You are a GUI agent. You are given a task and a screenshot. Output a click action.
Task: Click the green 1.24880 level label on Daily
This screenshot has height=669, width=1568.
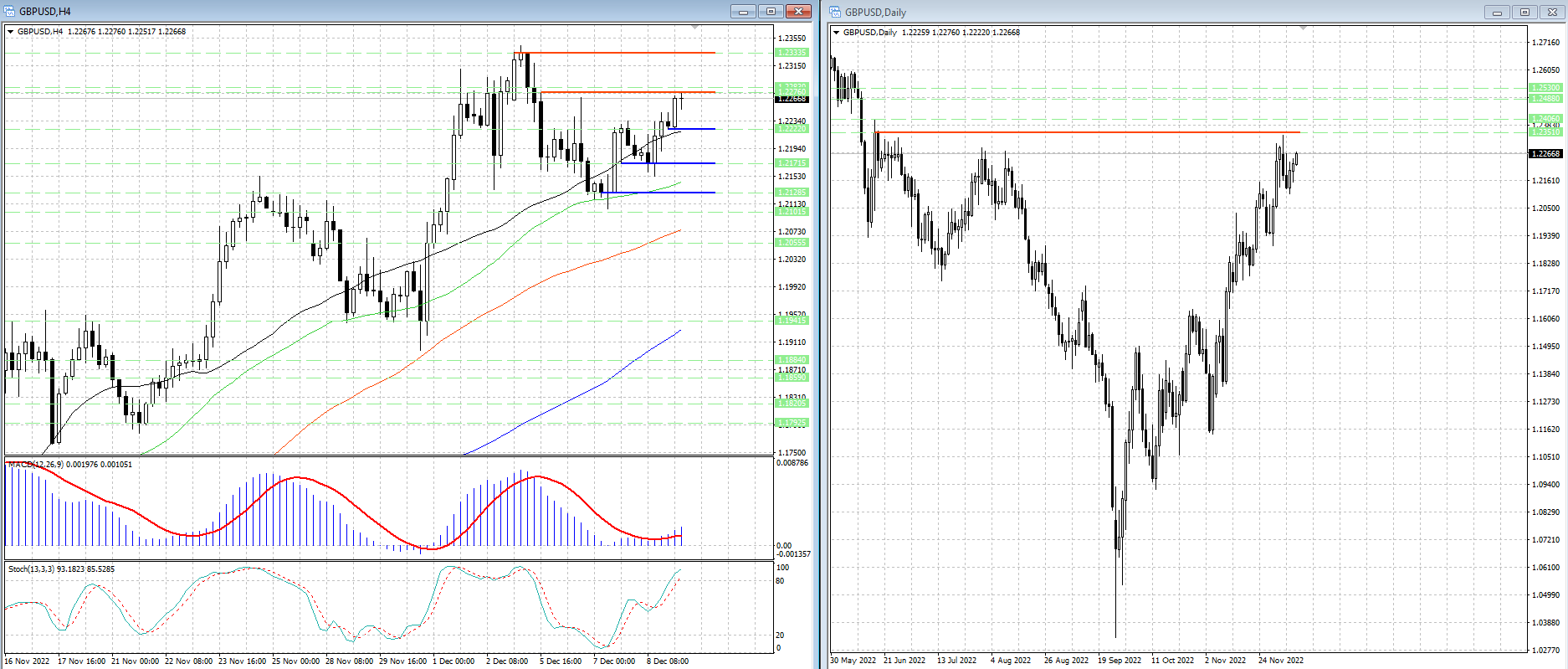(x=1545, y=99)
